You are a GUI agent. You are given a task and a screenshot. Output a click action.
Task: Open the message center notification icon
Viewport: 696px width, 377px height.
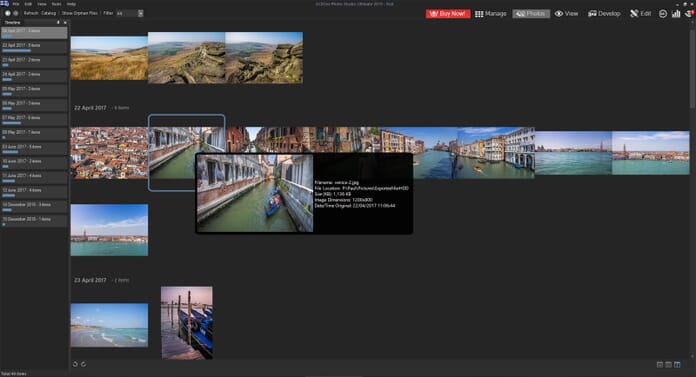689,14
